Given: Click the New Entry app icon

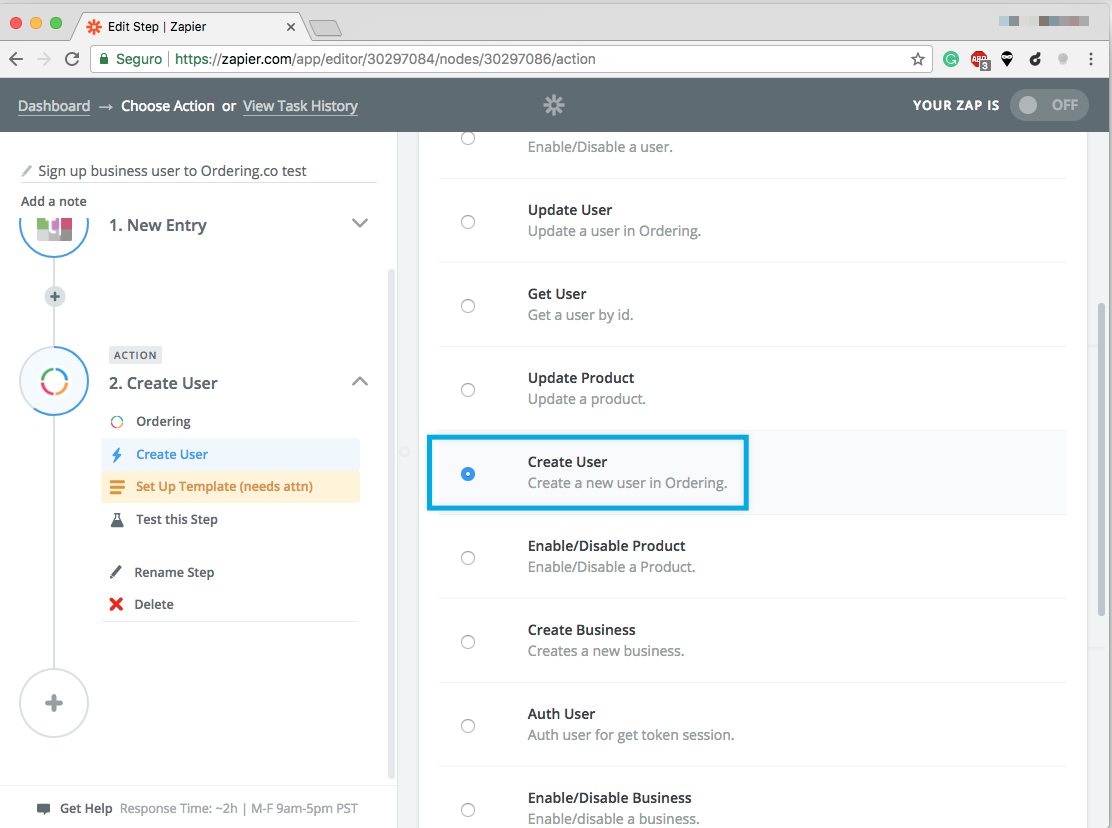Looking at the screenshot, I should 55,228.
